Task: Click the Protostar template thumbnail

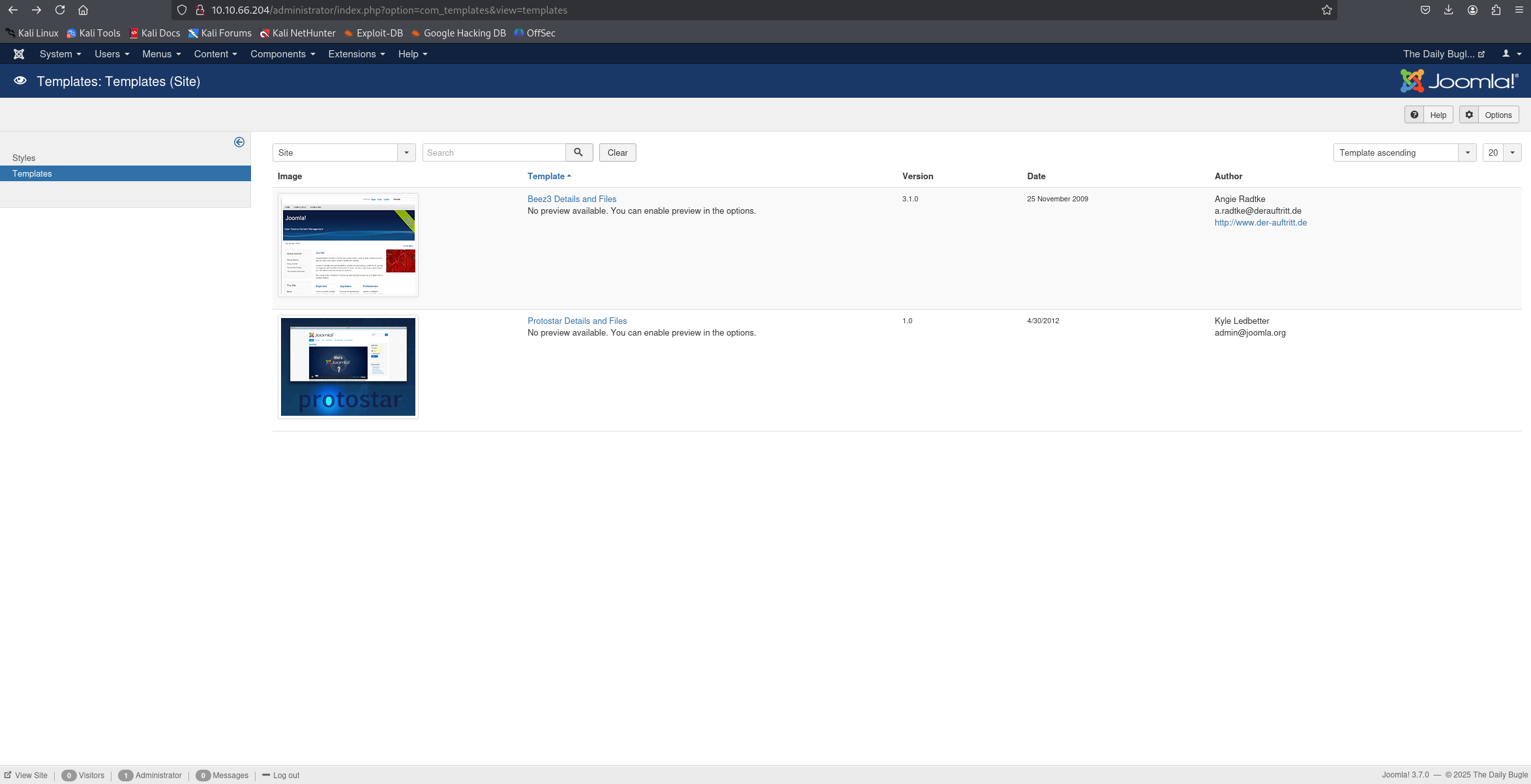Action: 348,367
